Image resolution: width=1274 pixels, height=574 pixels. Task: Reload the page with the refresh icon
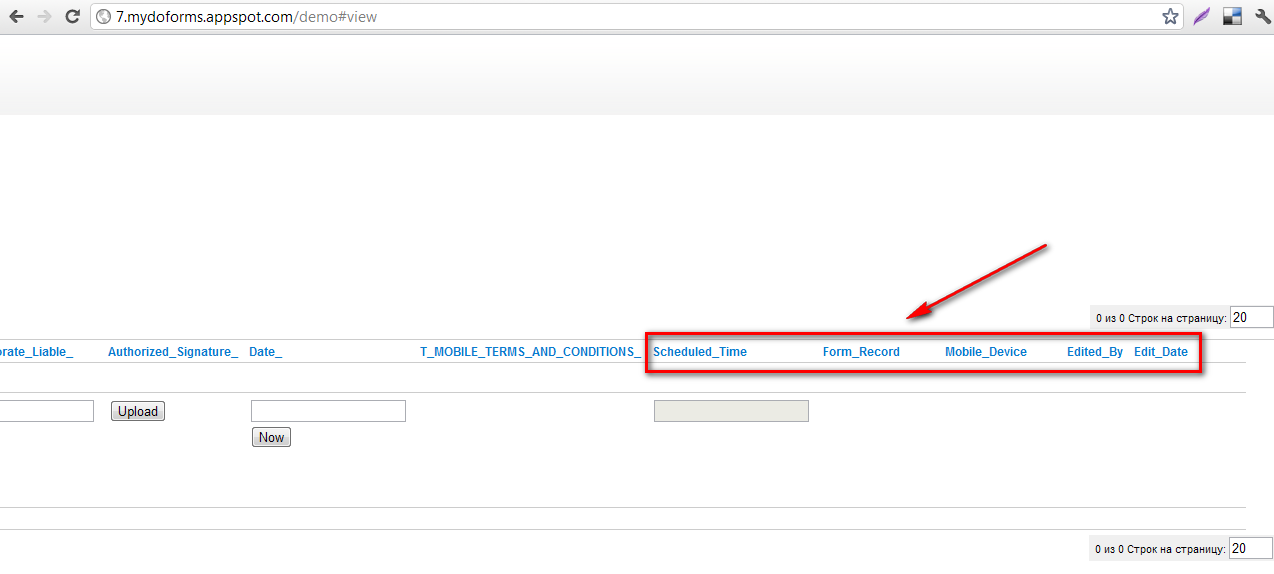pyautogui.click(x=72, y=17)
